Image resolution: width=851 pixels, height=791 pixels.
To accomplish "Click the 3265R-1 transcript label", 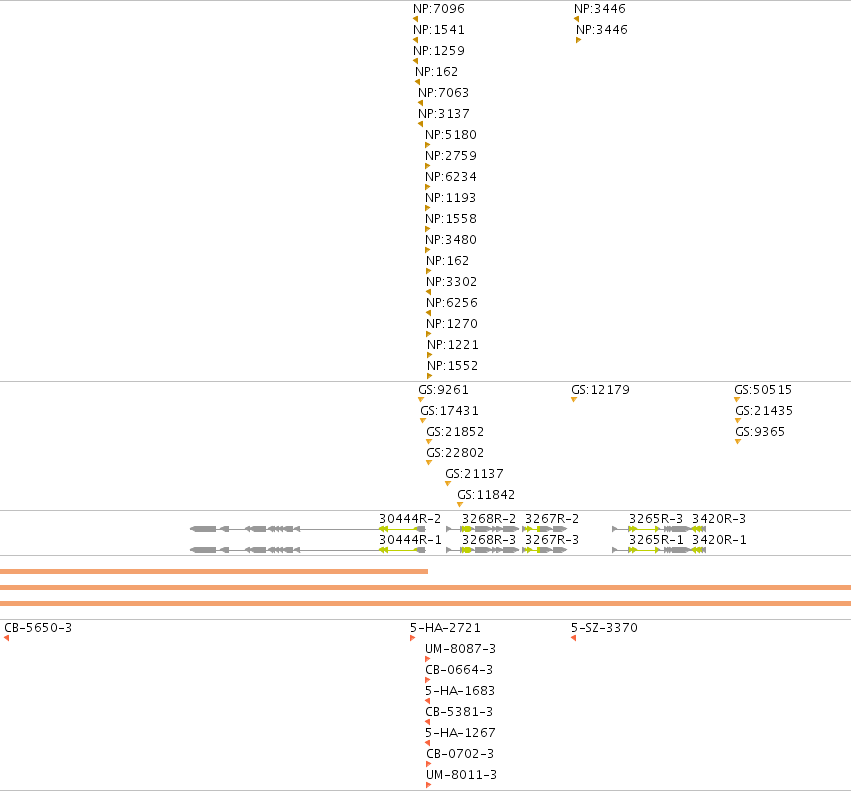I will 656,540.
